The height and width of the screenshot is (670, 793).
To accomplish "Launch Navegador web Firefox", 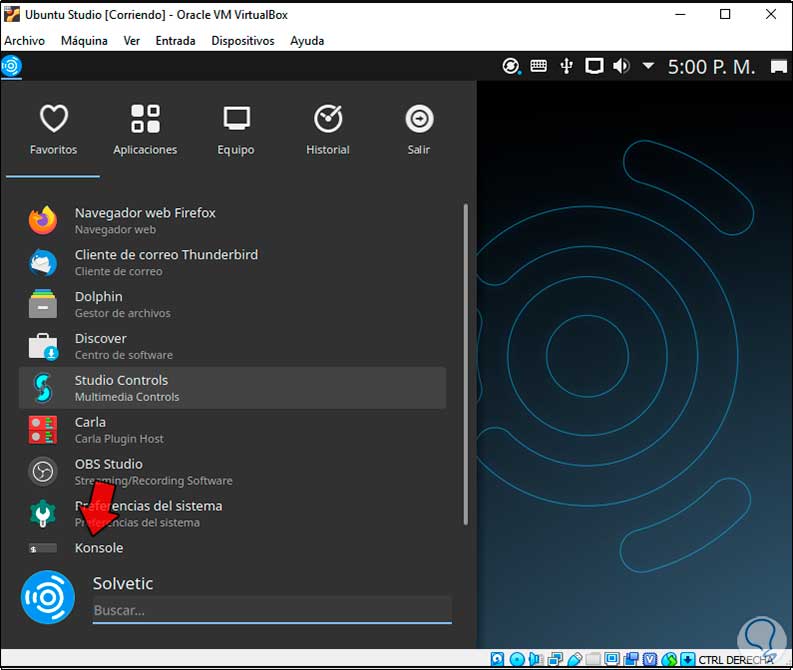I will click(233, 220).
